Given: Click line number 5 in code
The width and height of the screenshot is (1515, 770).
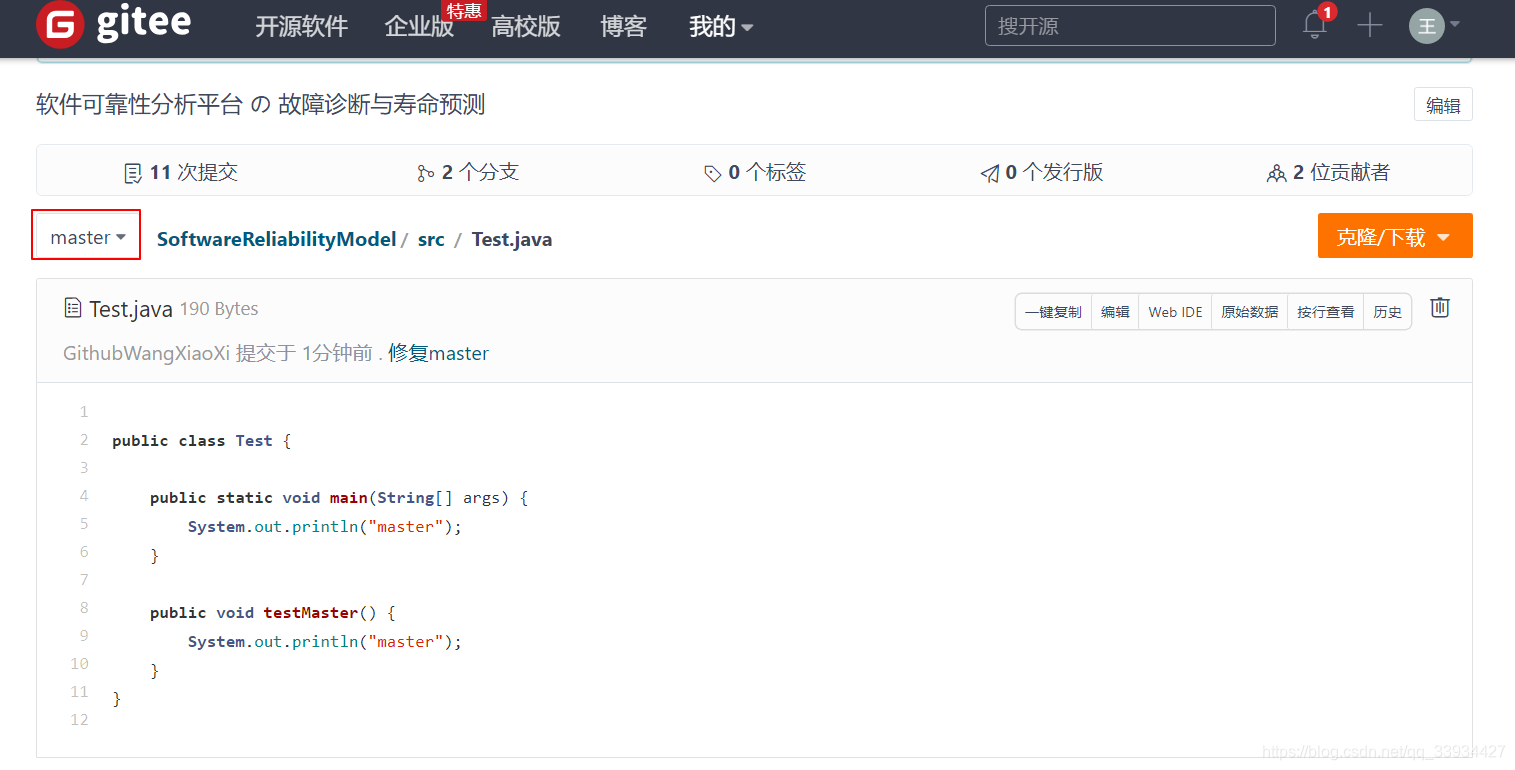Looking at the screenshot, I should pyautogui.click(x=84, y=524).
